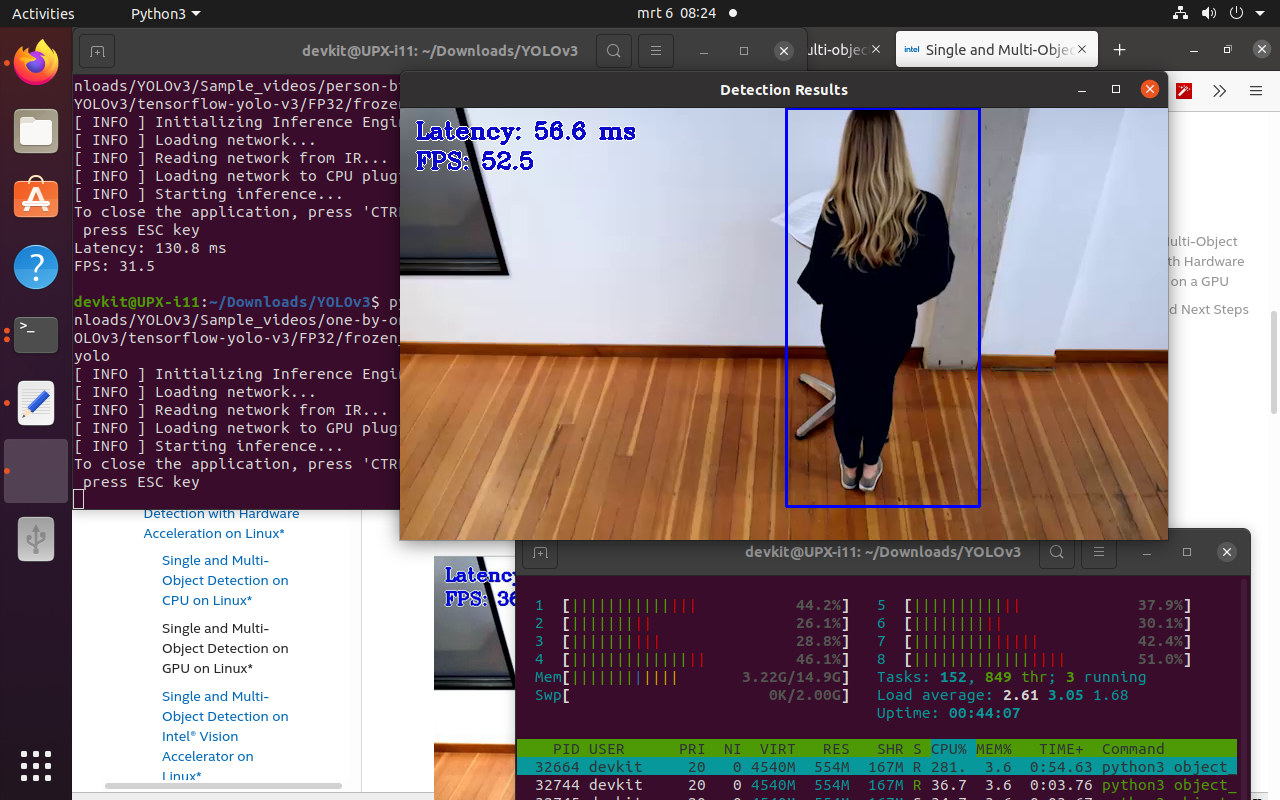Sort htop by the MEM% column
1280x800 pixels.
tap(992, 749)
